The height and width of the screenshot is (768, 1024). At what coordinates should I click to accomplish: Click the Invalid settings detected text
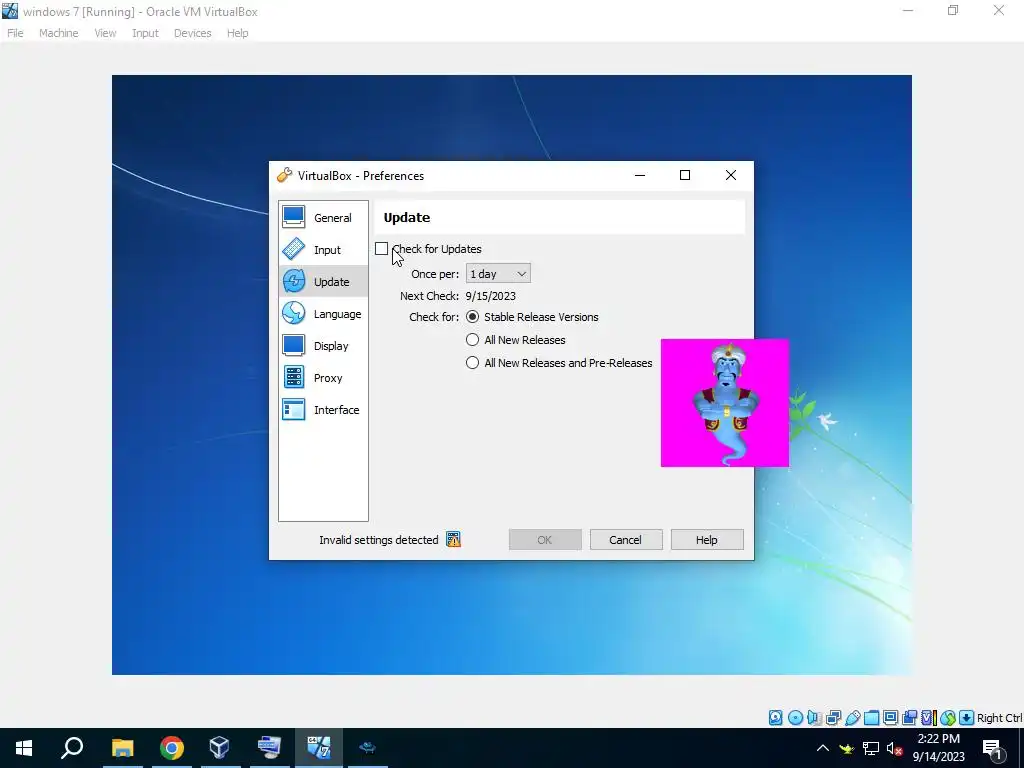click(379, 539)
